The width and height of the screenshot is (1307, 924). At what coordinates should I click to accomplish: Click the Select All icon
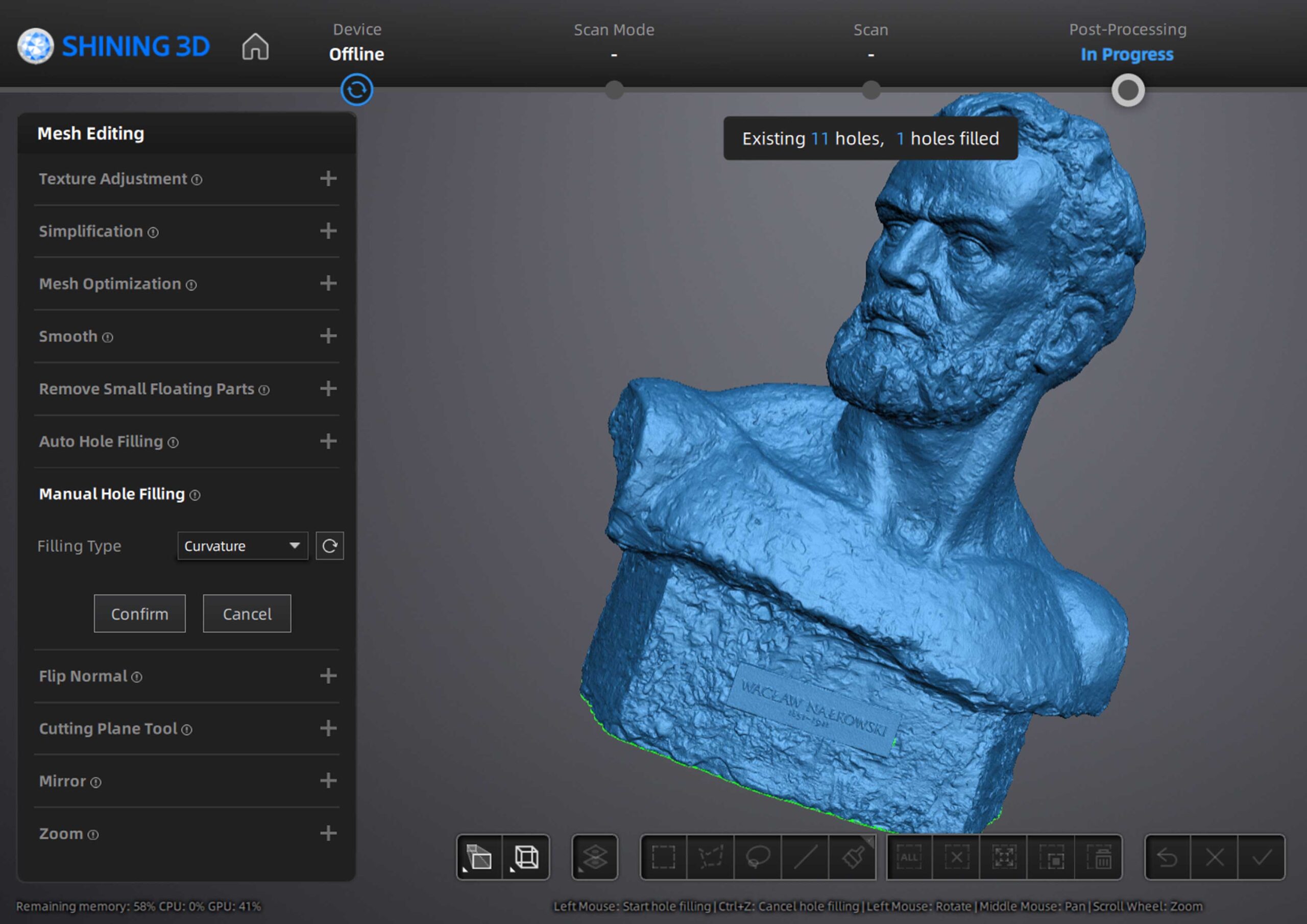909,858
